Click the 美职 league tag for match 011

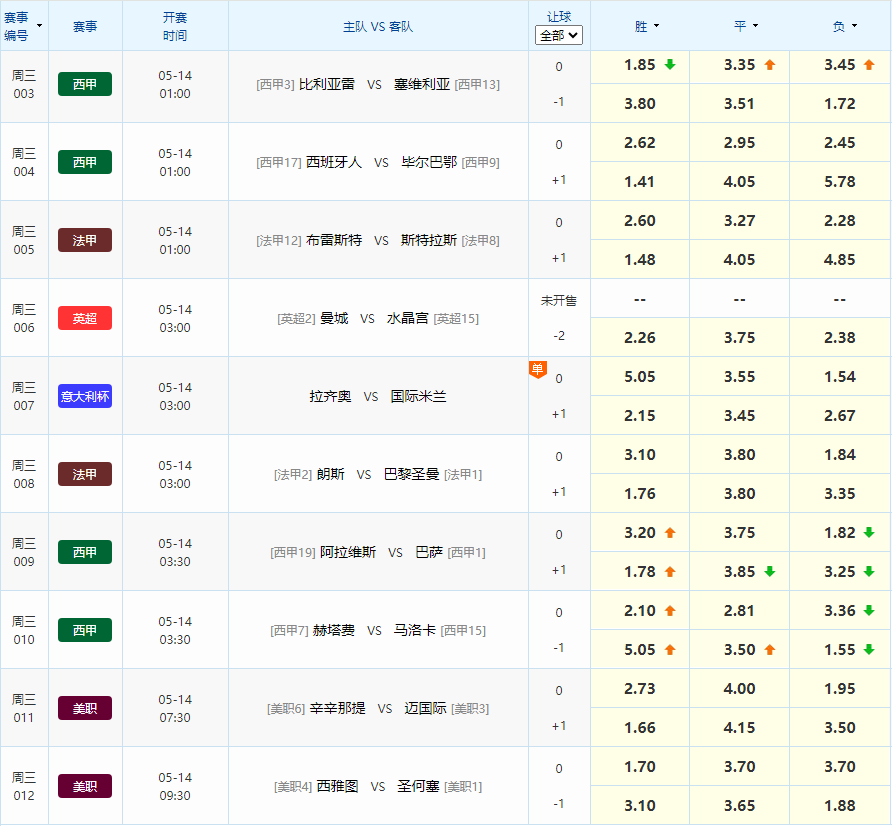pos(85,708)
